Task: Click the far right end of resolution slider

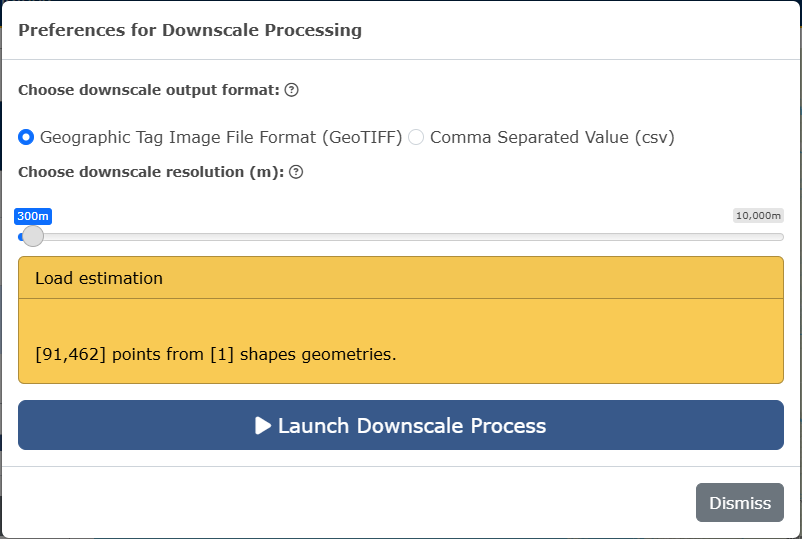Action: [x=780, y=237]
